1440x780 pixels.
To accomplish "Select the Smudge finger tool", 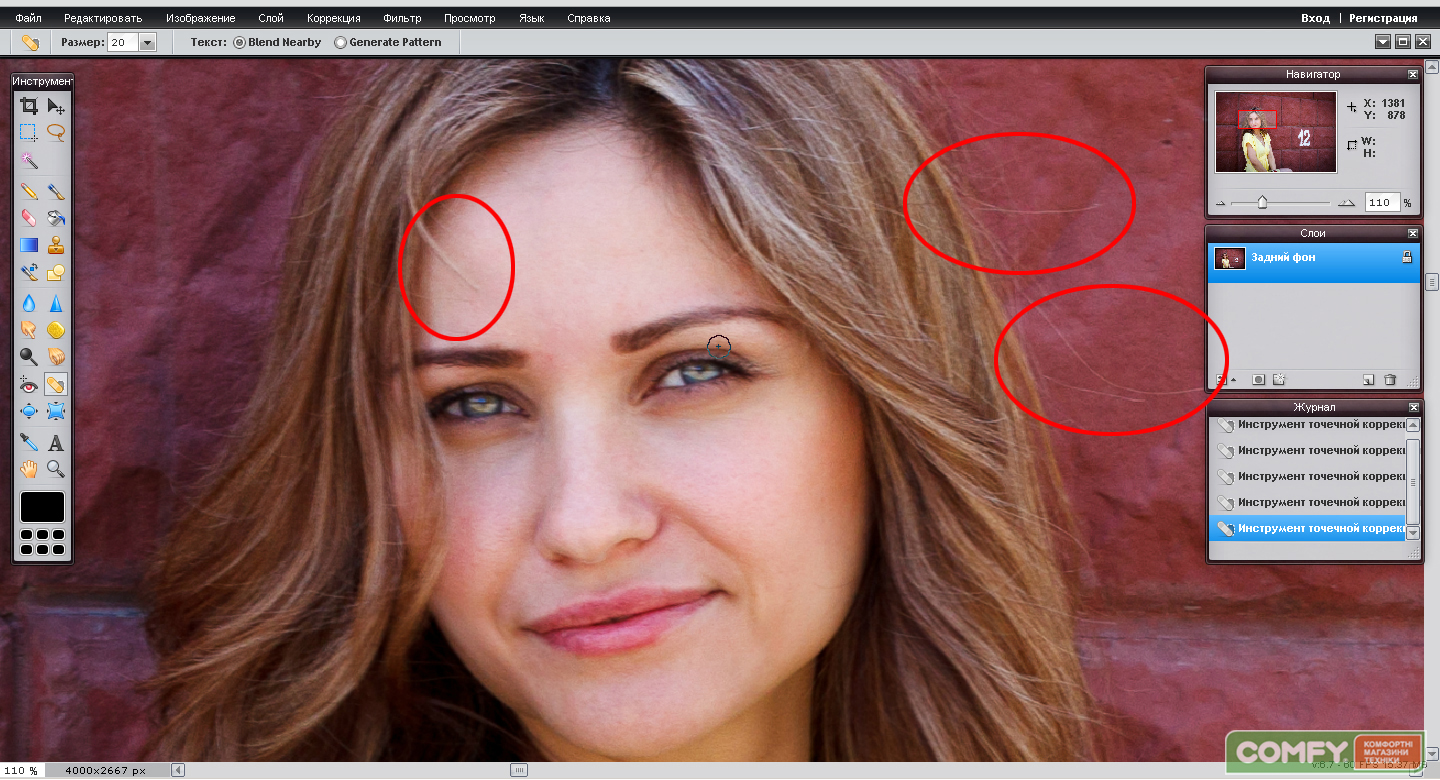I will point(29,329).
